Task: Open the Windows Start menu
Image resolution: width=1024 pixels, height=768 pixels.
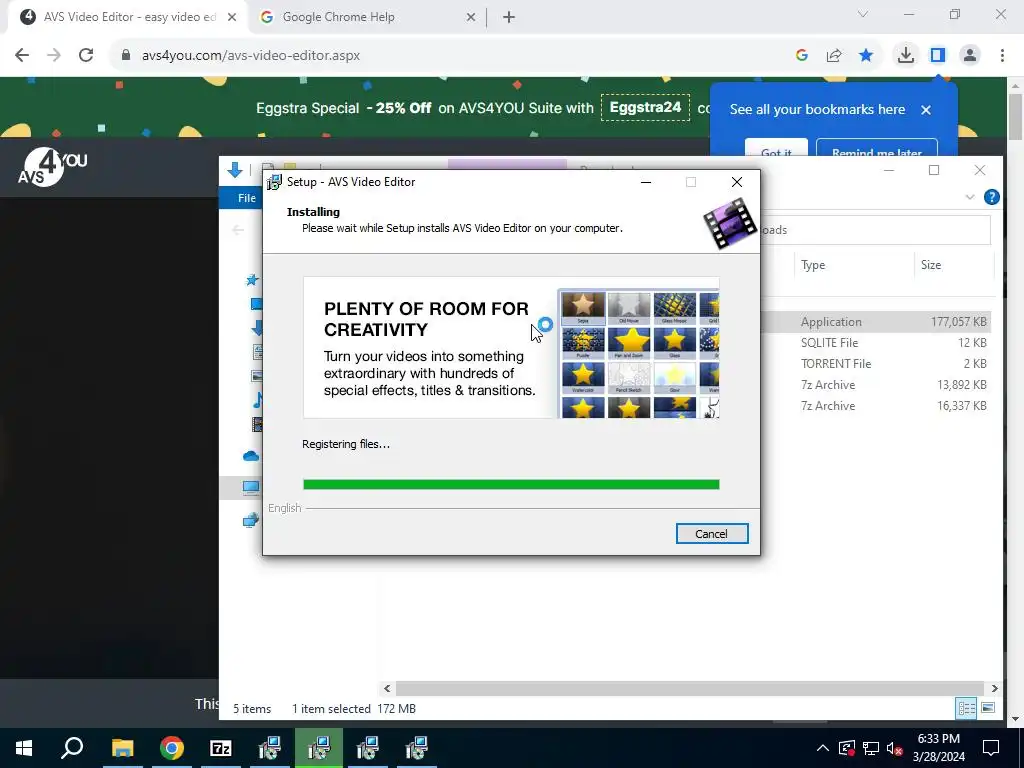Action: point(24,748)
